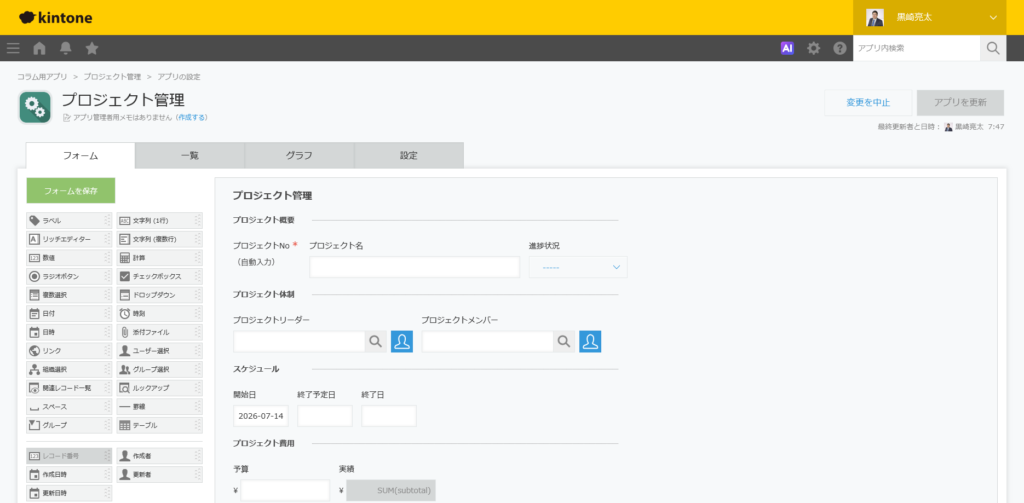Switch to the グラフ tab

[x=299, y=155]
